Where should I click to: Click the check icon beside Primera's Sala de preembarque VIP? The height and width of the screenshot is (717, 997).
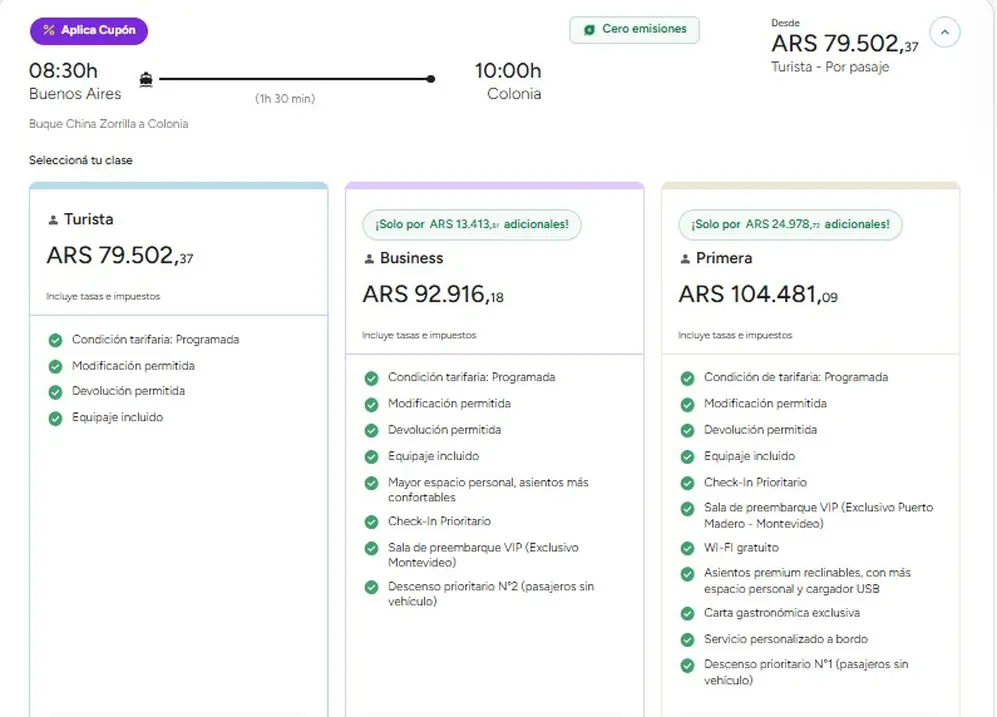[687, 509]
